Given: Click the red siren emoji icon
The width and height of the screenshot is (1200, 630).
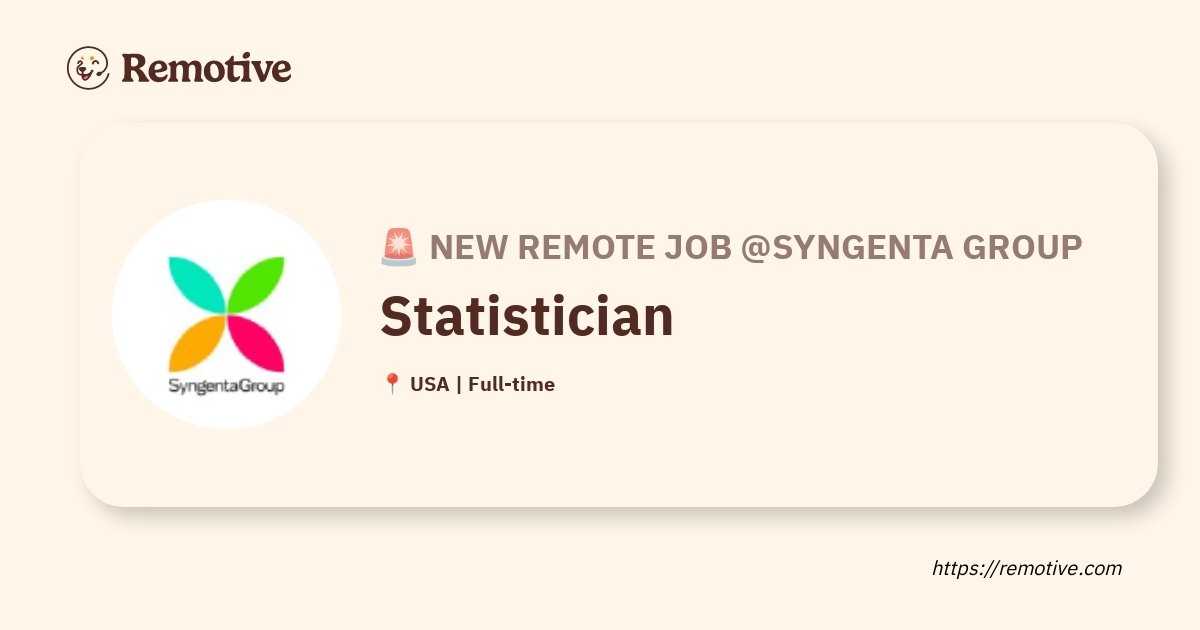Looking at the screenshot, I should point(398,247).
